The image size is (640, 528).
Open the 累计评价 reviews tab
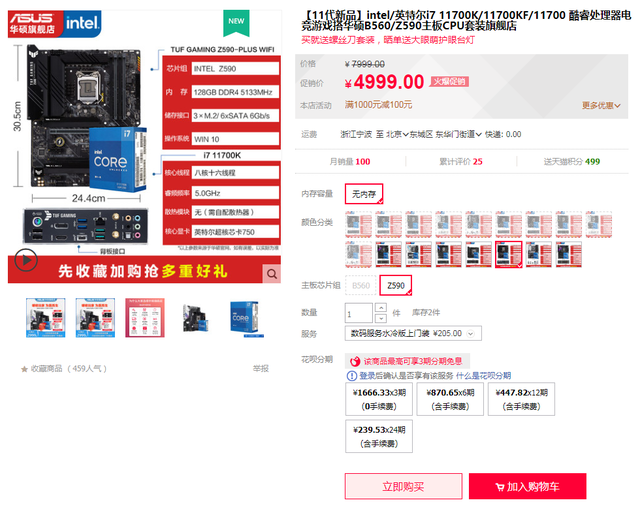[461, 162]
